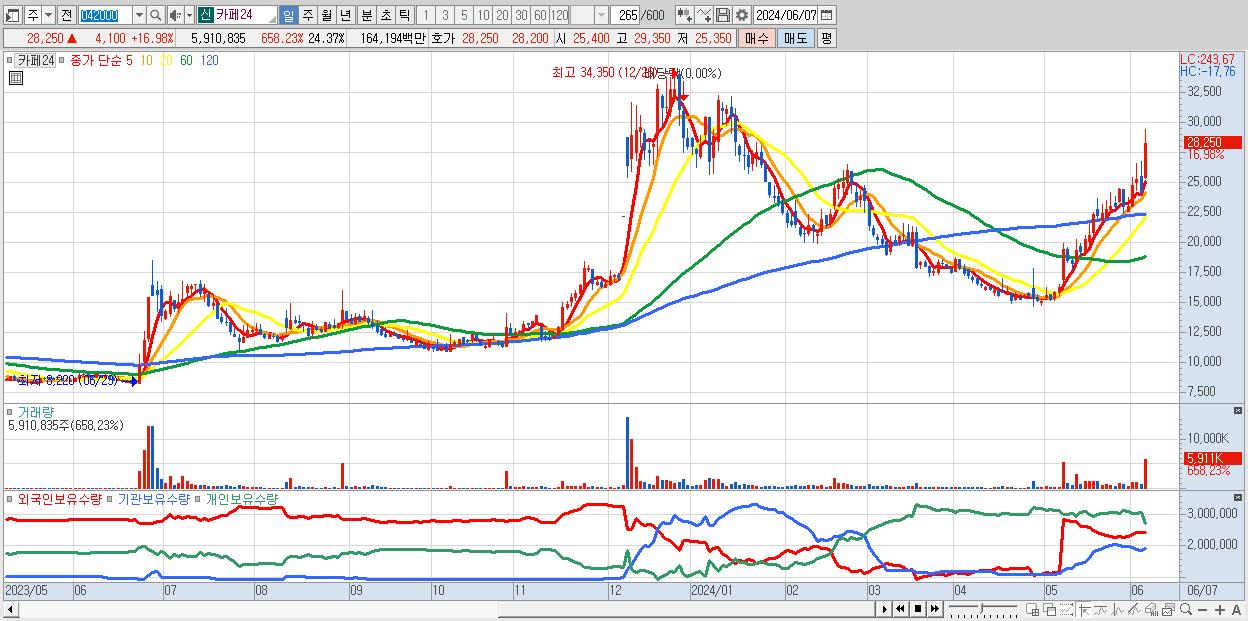This screenshot has height=621, width=1248.
Task: Select yearly '년' period toggle
Action: (x=345, y=15)
